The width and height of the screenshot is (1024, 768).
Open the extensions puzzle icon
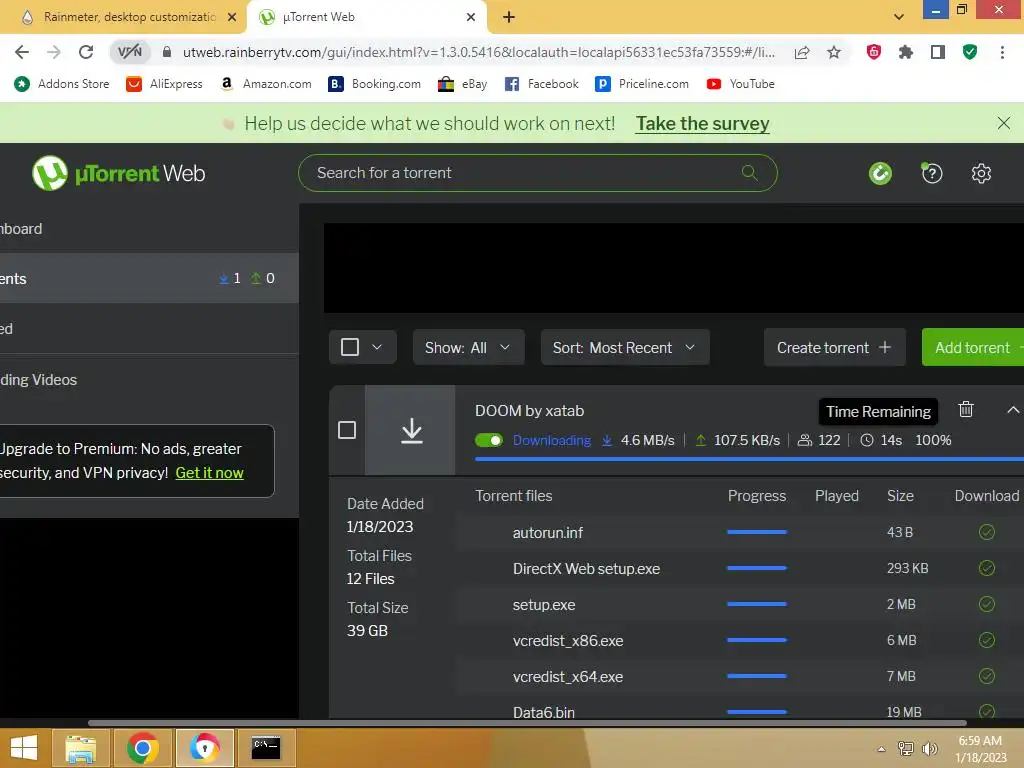pyautogui.click(x=906, y=52)
